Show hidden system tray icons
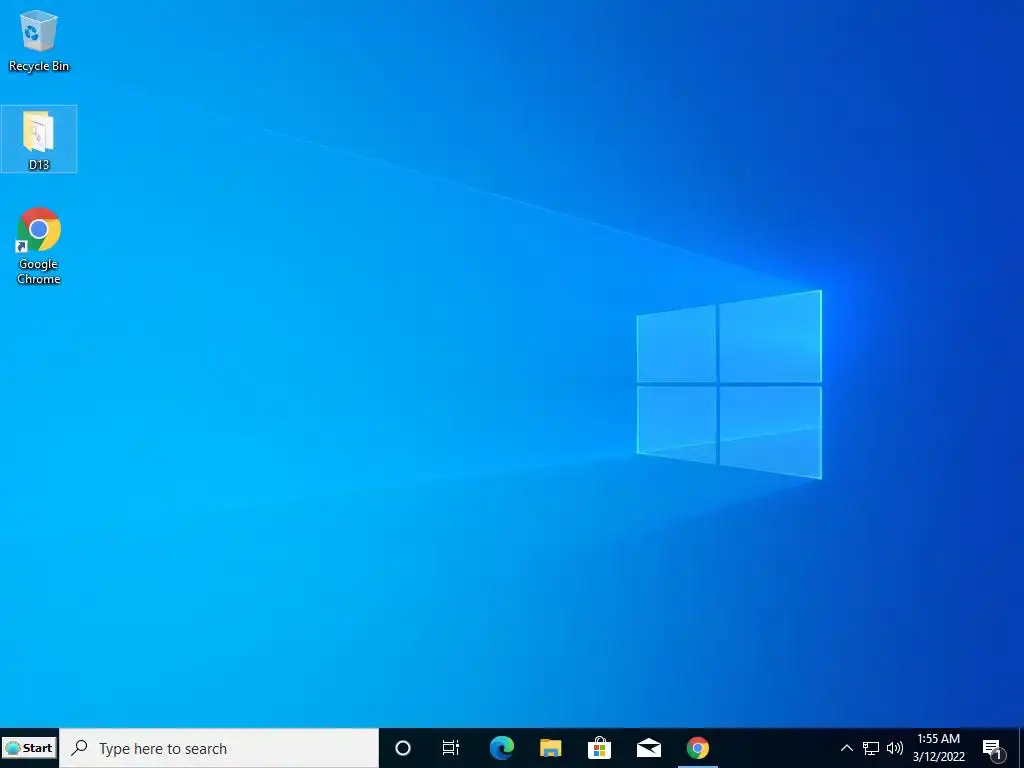 coord(846,748)
